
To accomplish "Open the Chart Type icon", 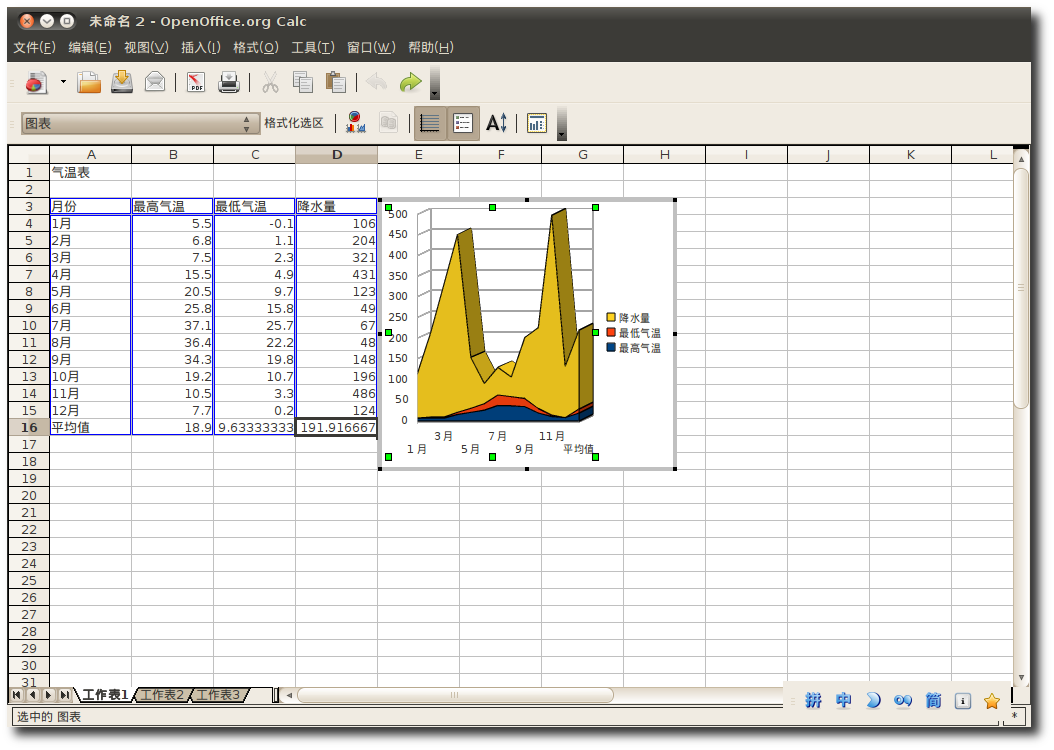I will coord(355,123).
